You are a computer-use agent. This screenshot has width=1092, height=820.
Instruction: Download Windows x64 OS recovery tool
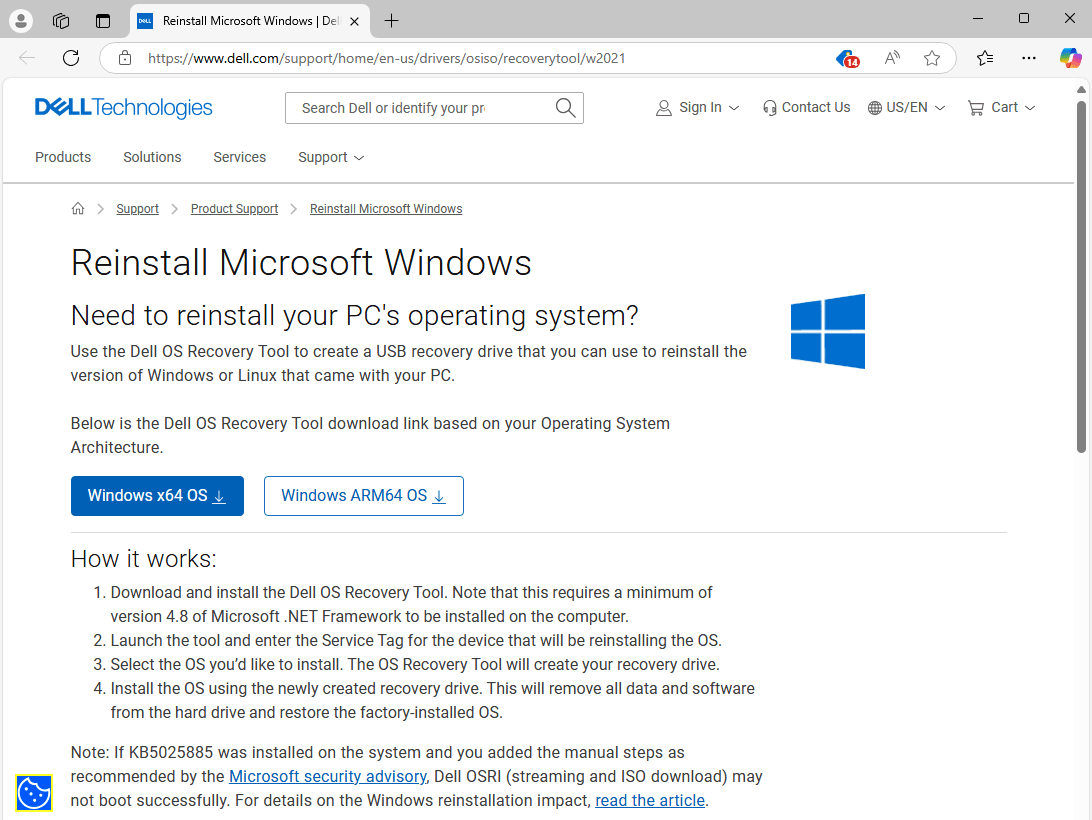coord(157,496)
